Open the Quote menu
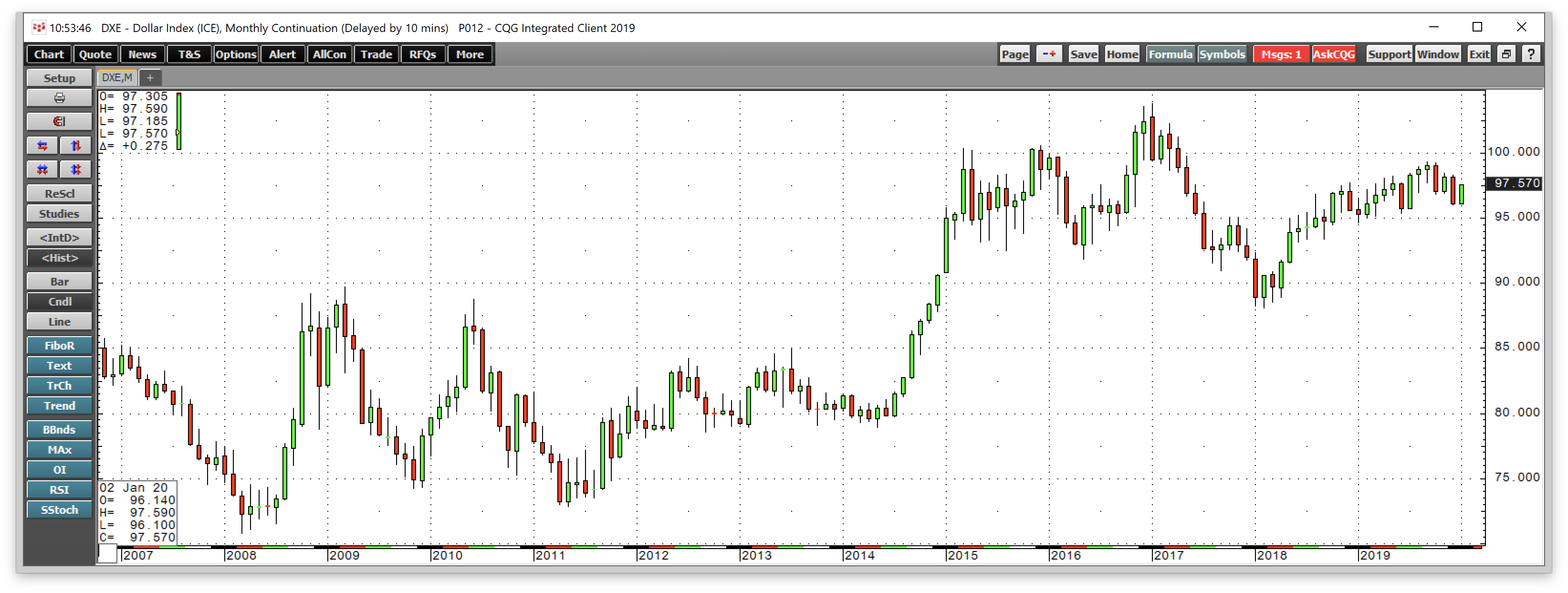The height and width of the screenshot is (593, 1568). tap(95, 54)
